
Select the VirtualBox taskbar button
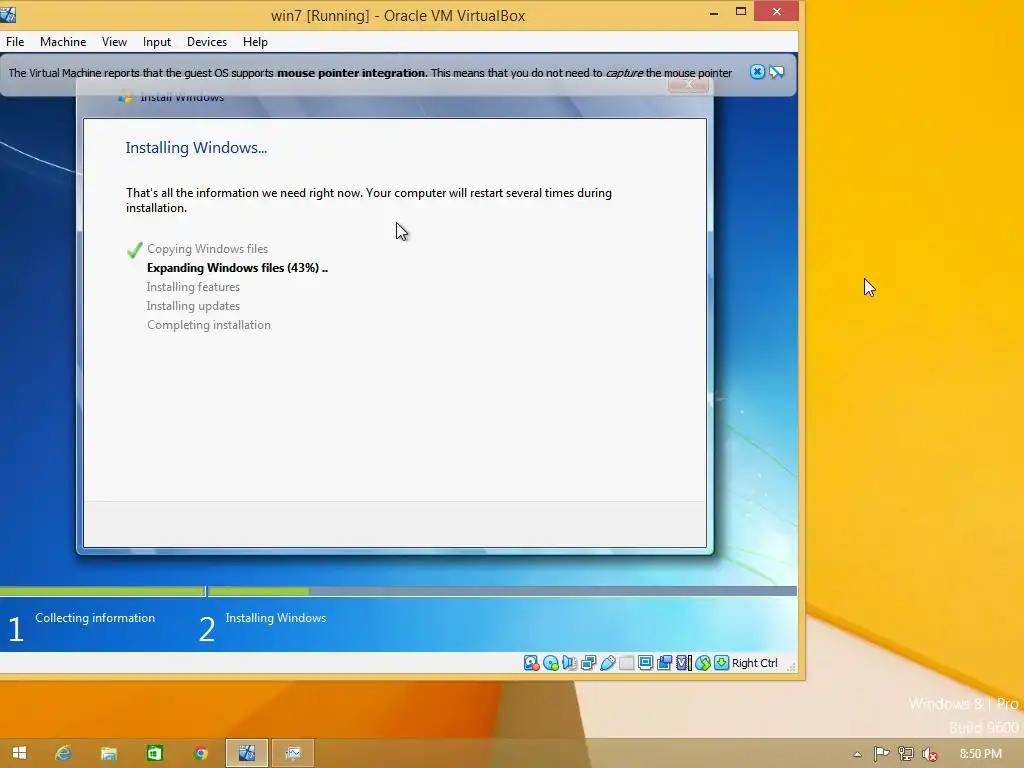[247, 753]
